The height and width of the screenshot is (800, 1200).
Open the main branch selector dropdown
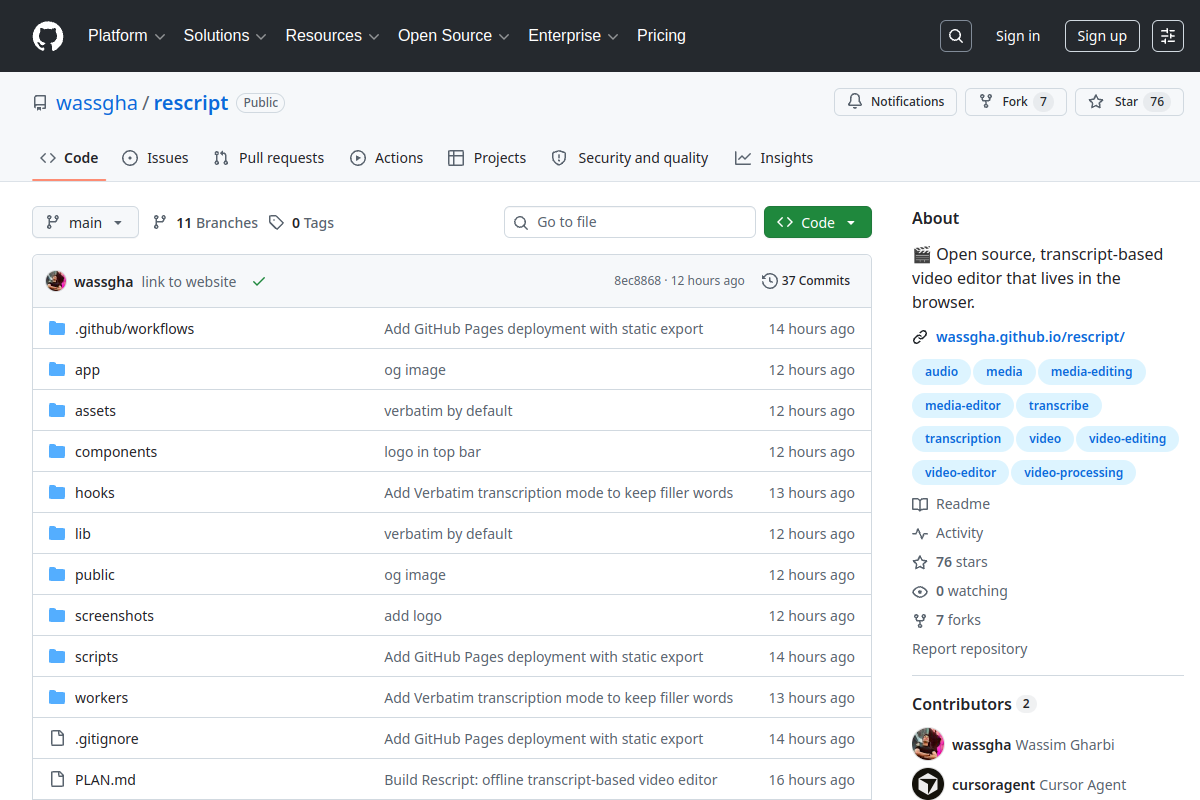85,222
